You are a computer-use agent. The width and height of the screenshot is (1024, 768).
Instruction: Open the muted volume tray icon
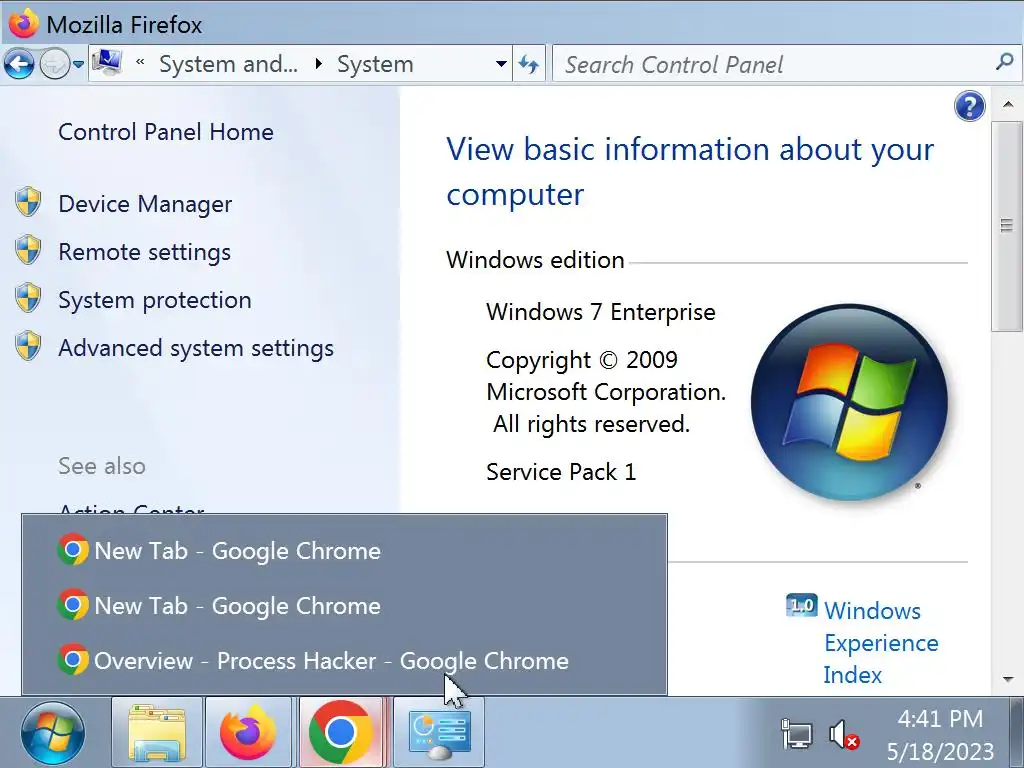pyautogui.click(x=844, y=735)
